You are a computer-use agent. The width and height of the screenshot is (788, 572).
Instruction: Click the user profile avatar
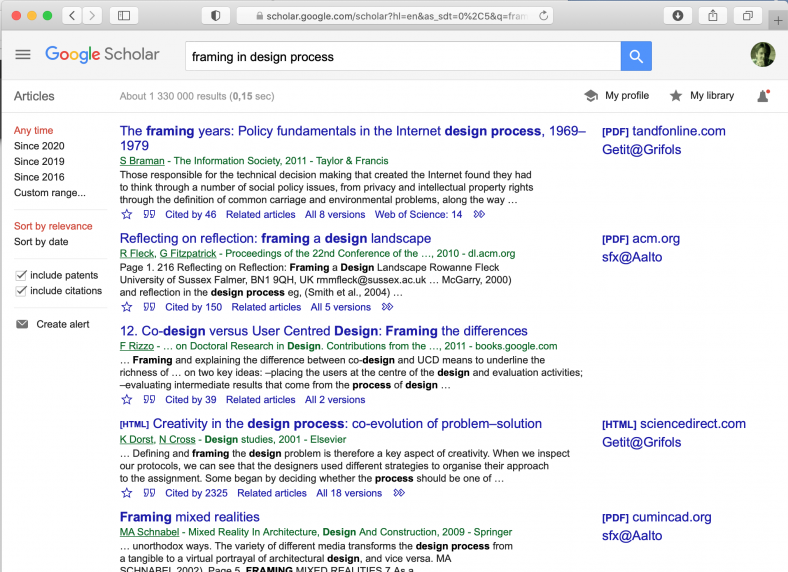point(762,55)
